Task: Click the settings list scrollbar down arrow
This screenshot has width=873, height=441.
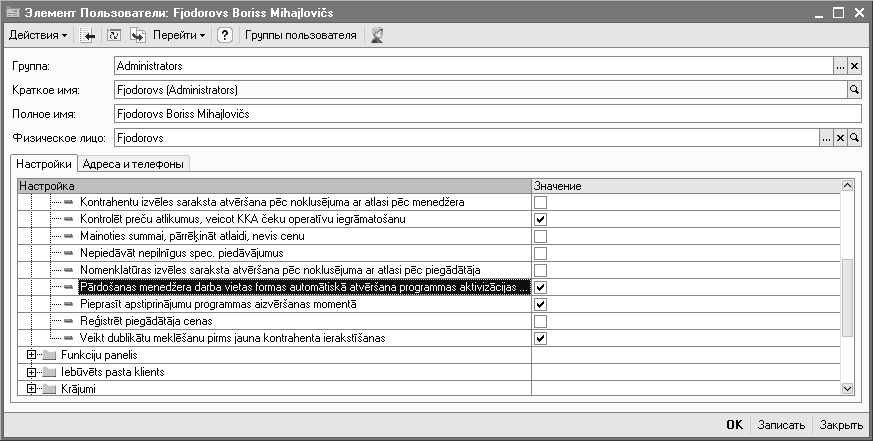Action: tap(848, 388)
